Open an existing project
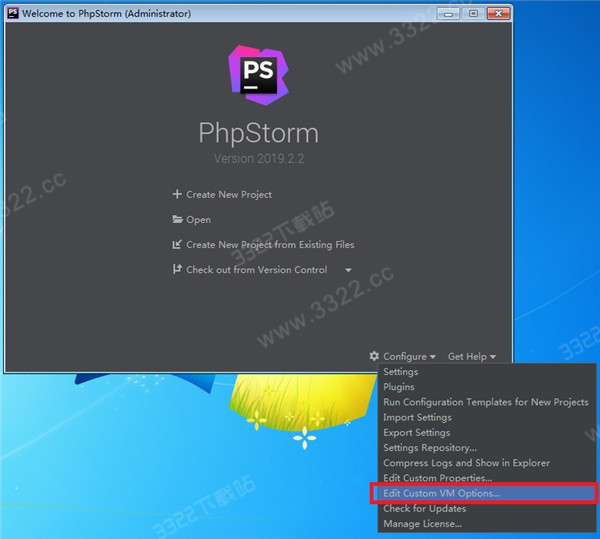600x539 pixels. pyautogui.click(x=198, y=220)
